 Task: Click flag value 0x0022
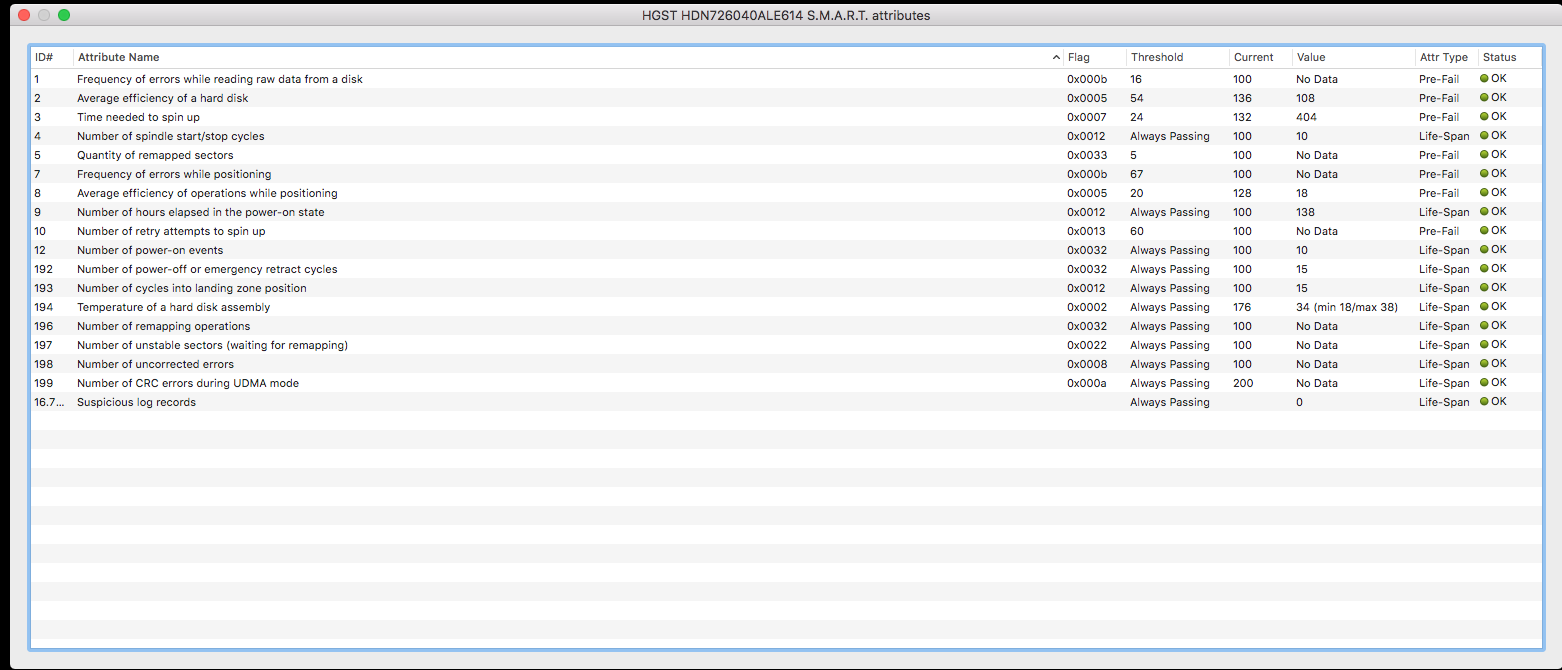point(1087,345)
